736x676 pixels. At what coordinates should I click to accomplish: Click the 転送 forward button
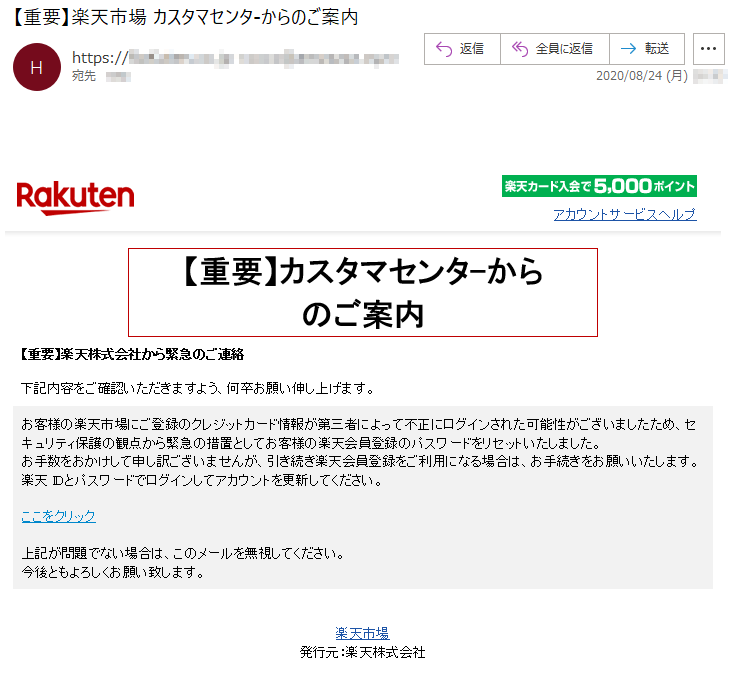[647, 49]
